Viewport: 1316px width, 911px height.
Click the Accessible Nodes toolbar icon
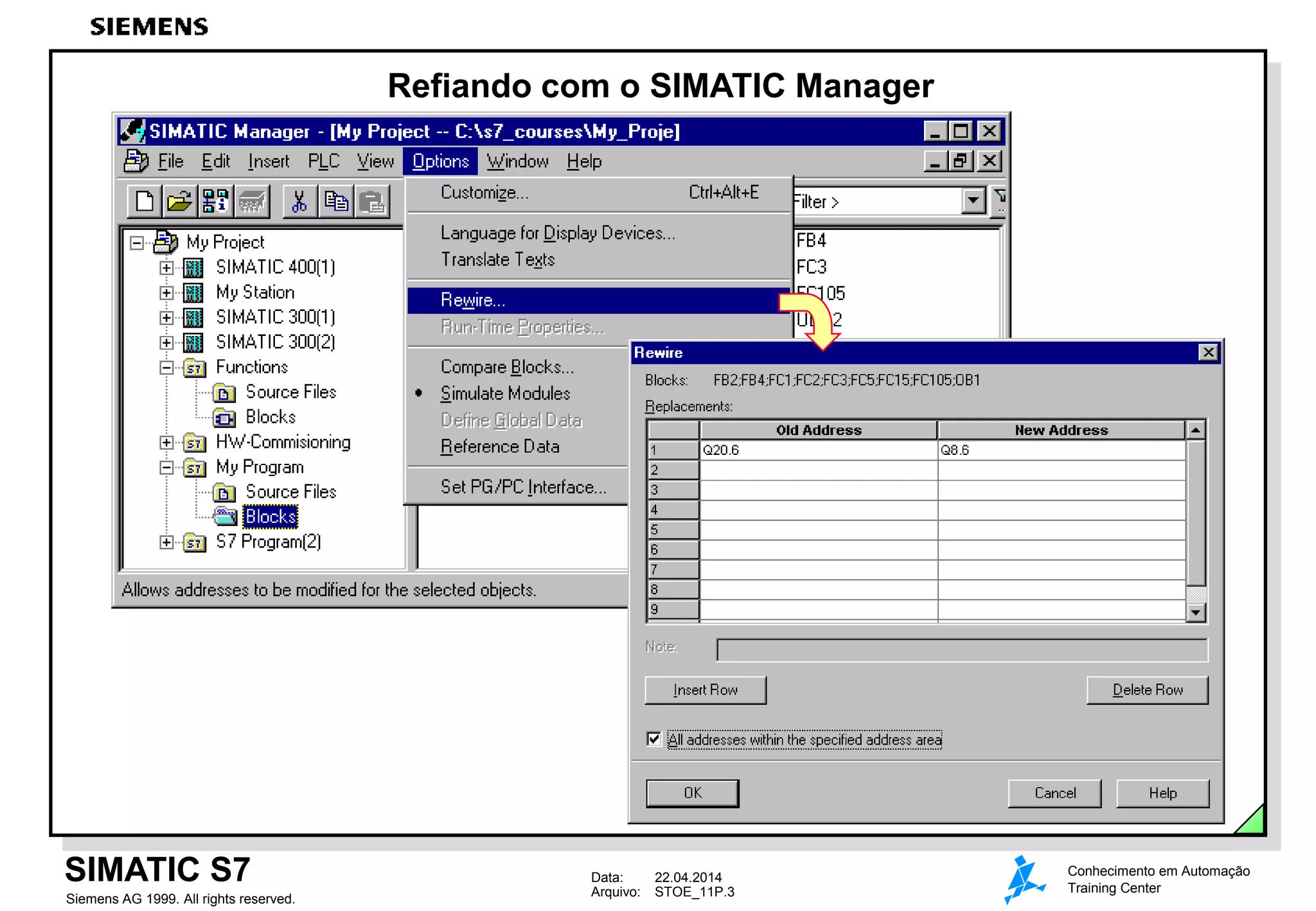click(215, 202)
